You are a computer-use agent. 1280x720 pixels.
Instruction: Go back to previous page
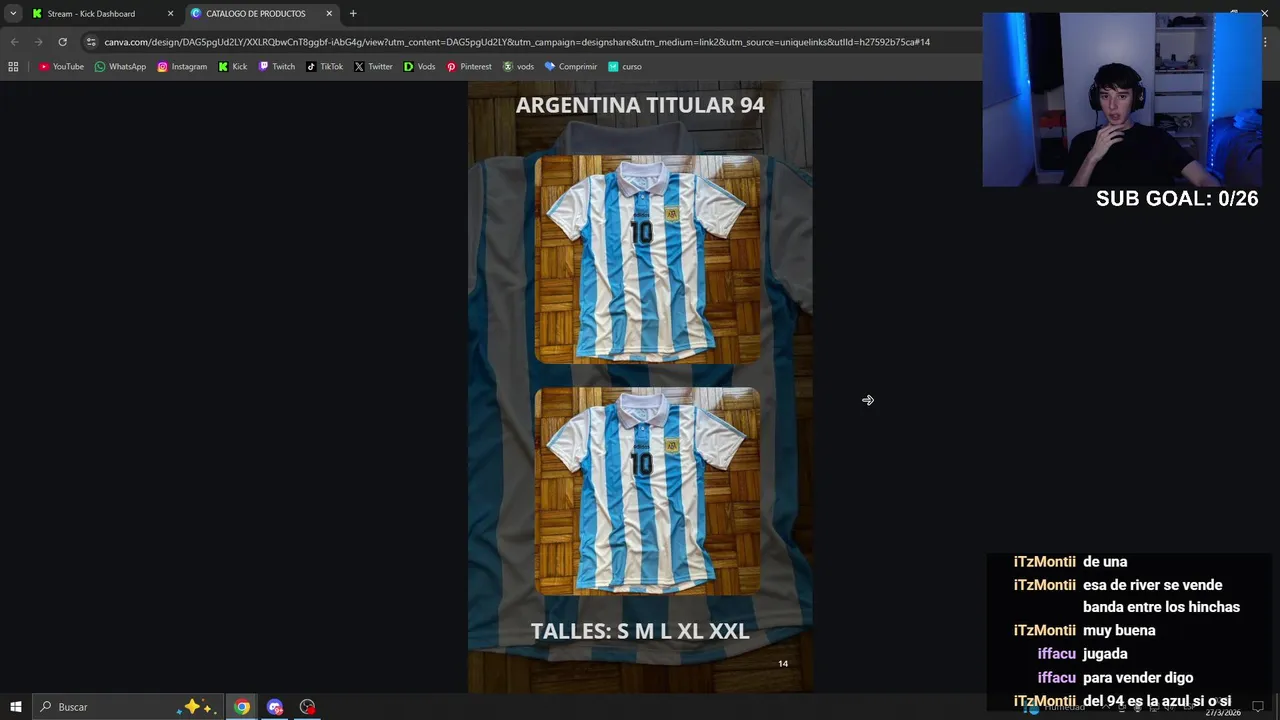tap(14, 42)
